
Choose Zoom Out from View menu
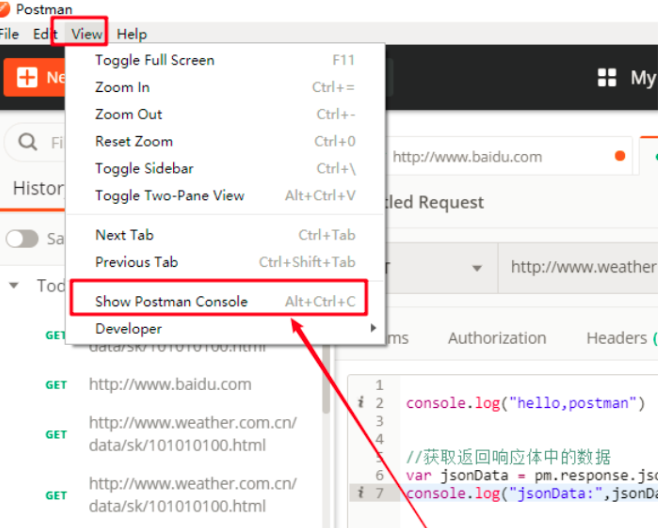225,114
